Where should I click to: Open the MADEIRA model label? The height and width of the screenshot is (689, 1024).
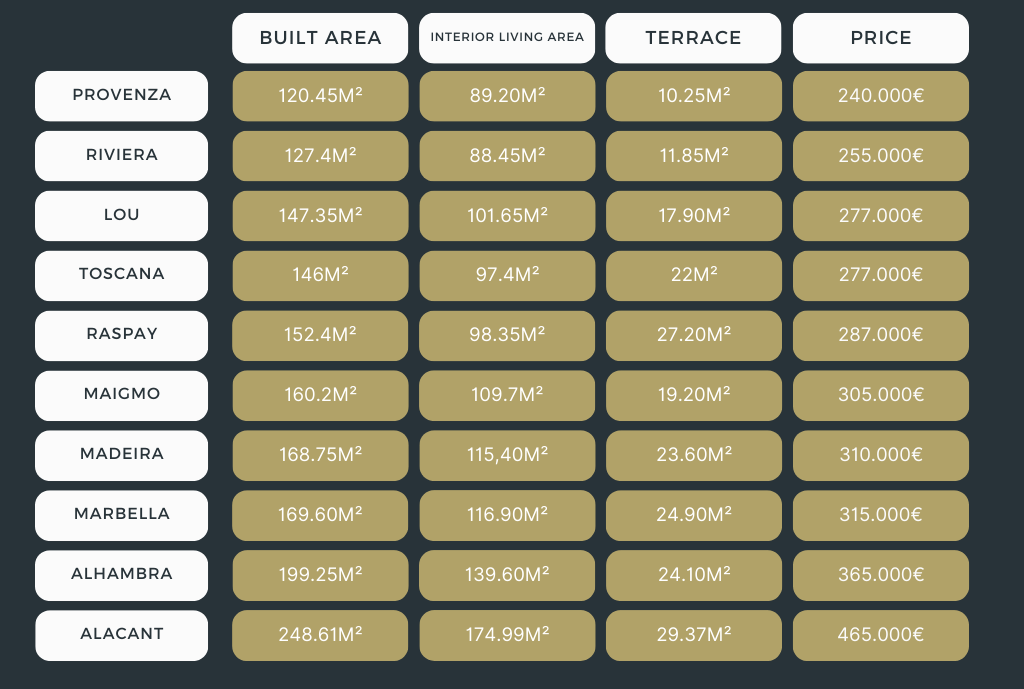point(121,455)
